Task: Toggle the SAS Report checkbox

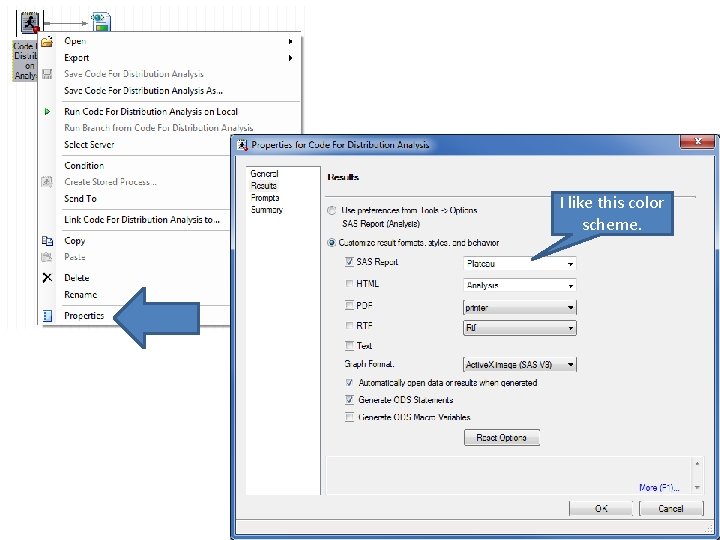Action: click(x=349, y=262)
